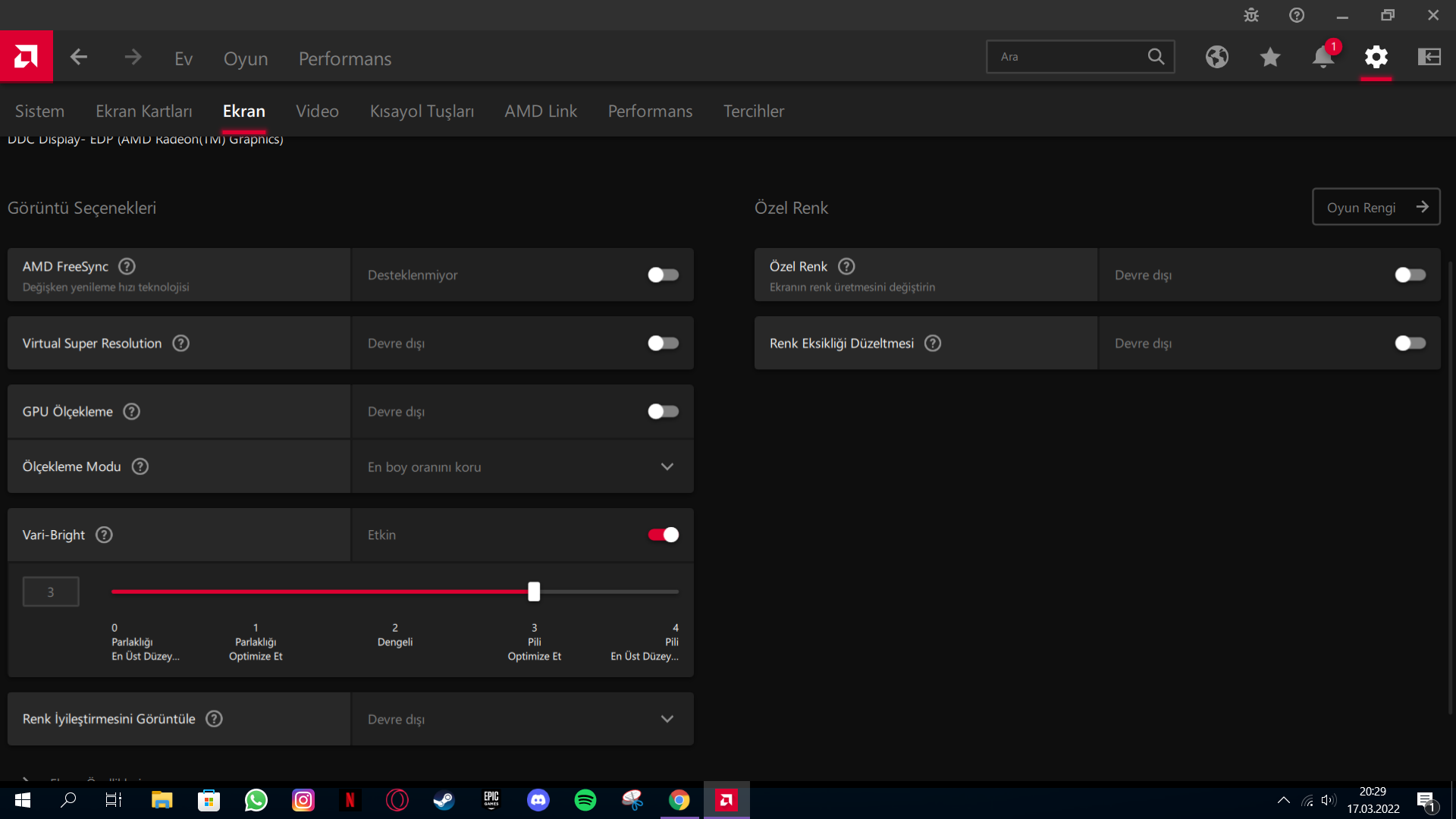Go to Performans in the top navigation
This screenshot has height=819, width=1456.
(345, 58)
